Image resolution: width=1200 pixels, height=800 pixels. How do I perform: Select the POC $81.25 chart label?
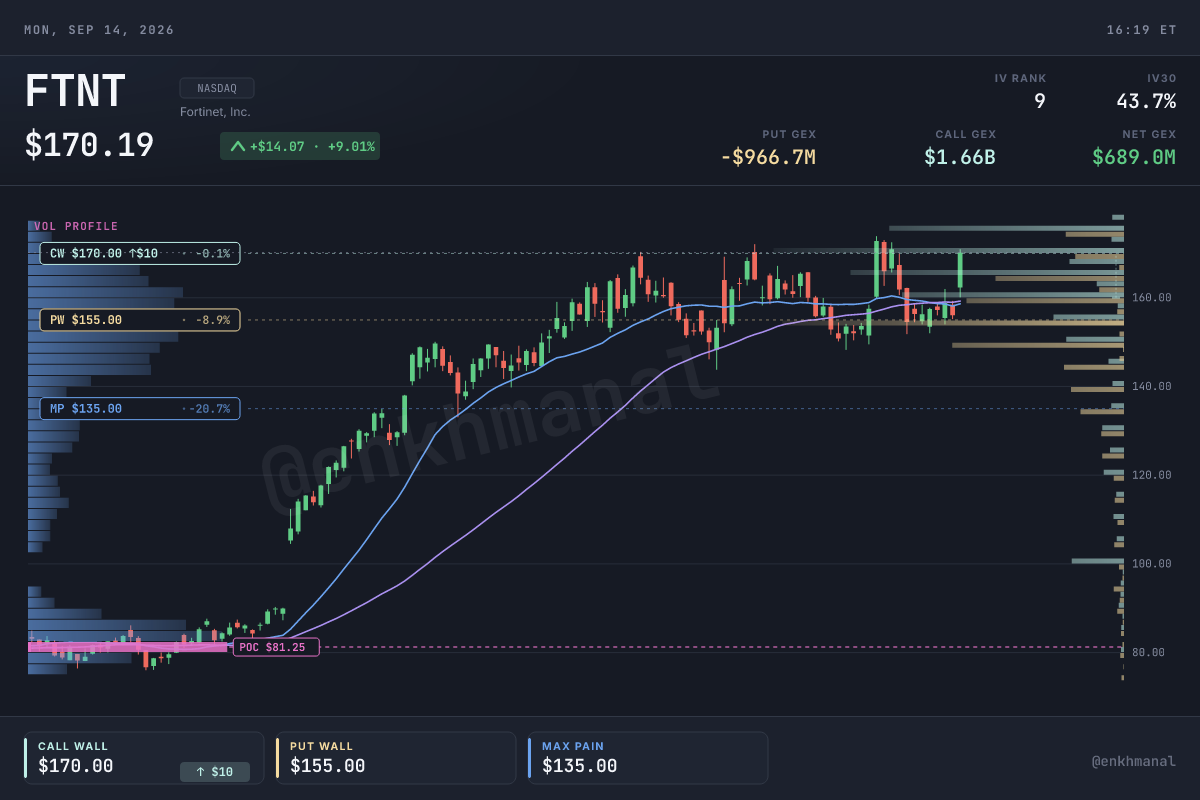pyautogui.click(x=276, y=647)
